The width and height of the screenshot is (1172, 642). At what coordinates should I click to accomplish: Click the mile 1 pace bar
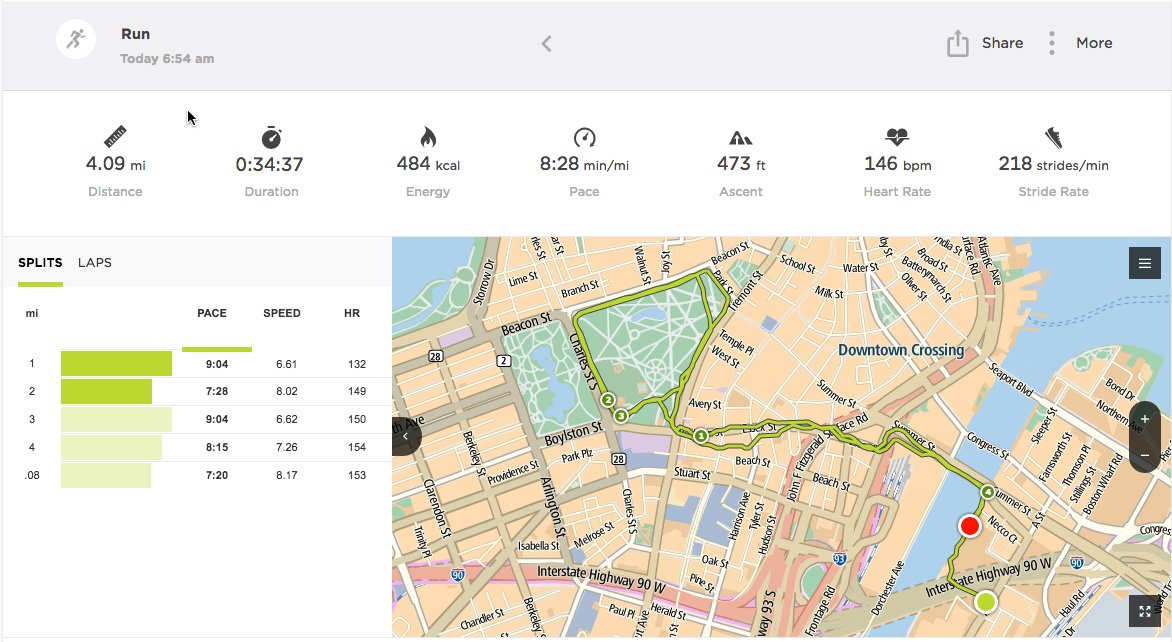coord(116,363)
